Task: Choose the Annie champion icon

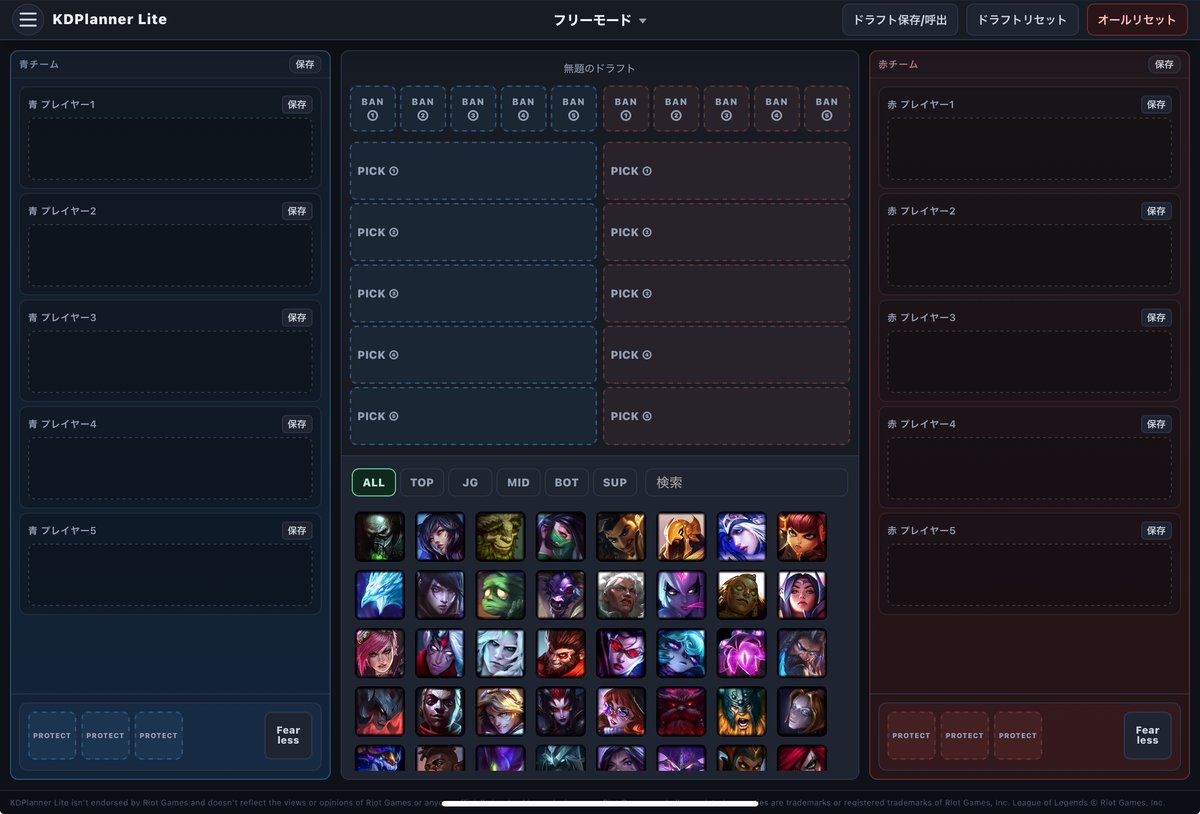Action: pos(802,537)
